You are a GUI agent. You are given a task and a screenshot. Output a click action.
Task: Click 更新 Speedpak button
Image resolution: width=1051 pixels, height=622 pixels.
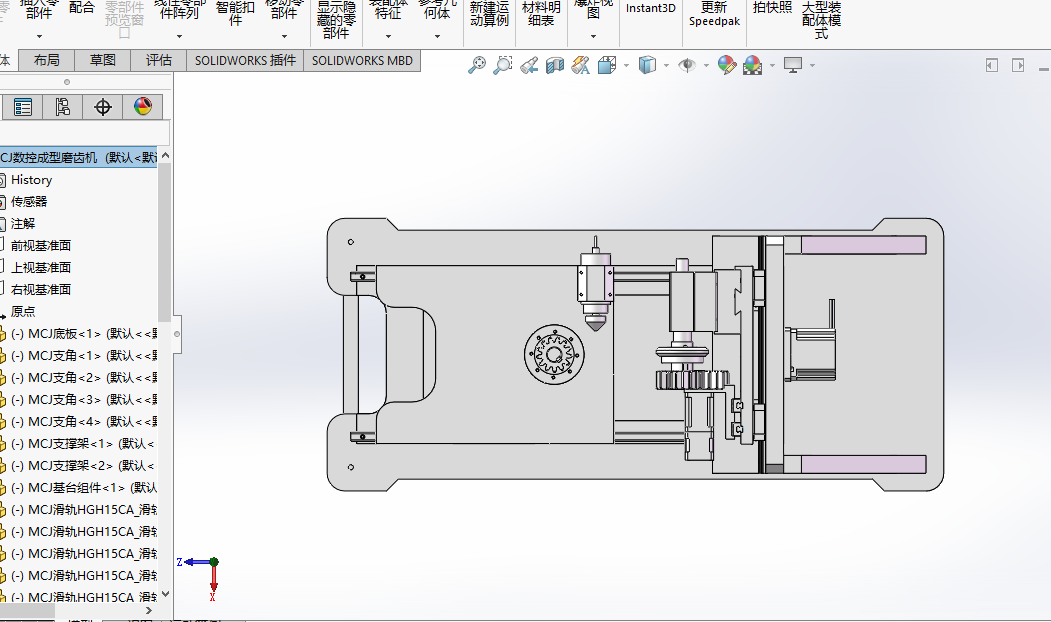[715, 13]
